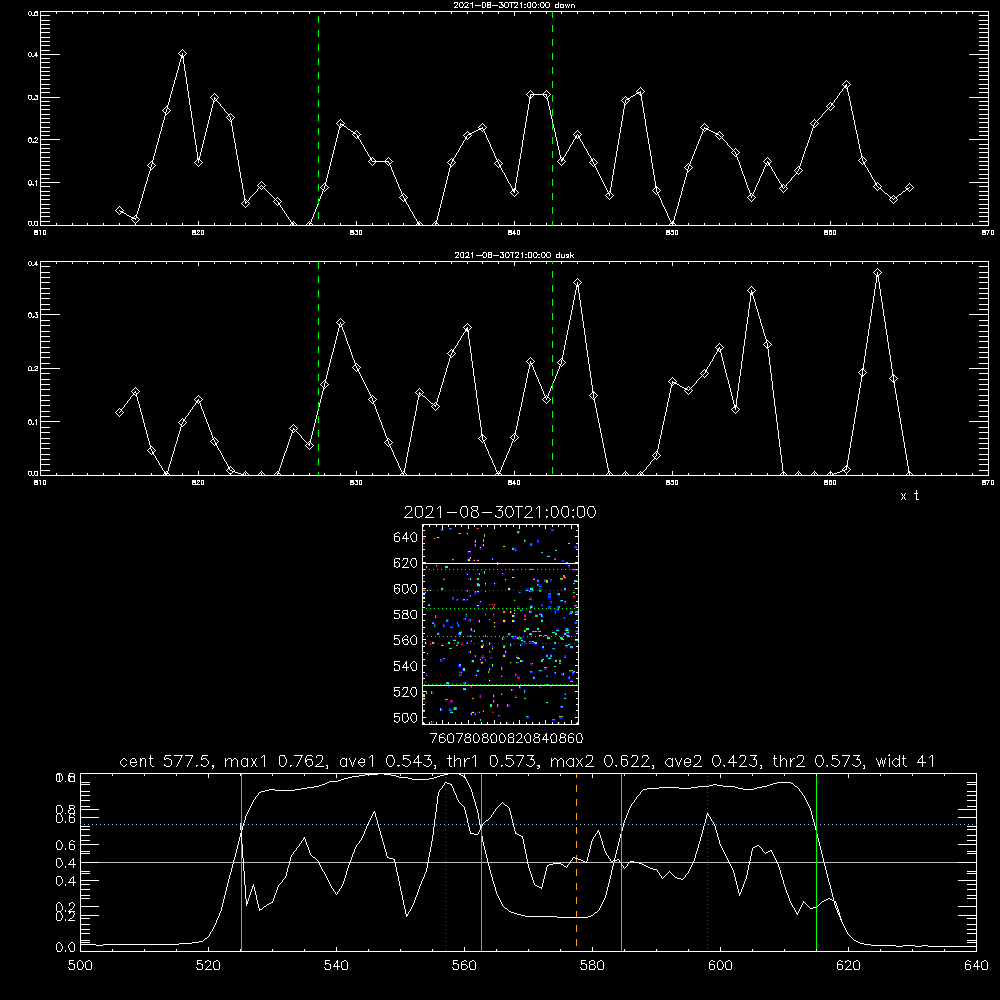Click the '870' x-axis label of the dawn plot
The width and height of the screenshot is (1000, 1000).
point(987,233)
